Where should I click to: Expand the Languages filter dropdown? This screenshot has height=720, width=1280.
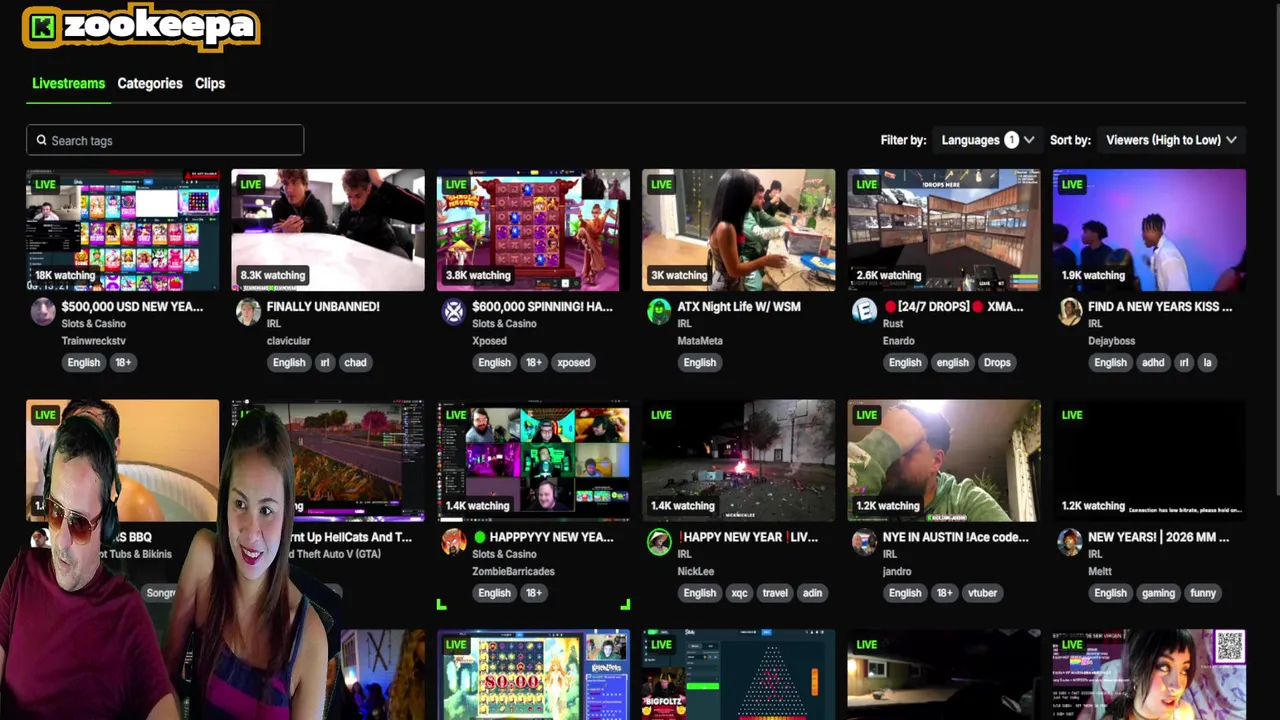tap(987, 140)
